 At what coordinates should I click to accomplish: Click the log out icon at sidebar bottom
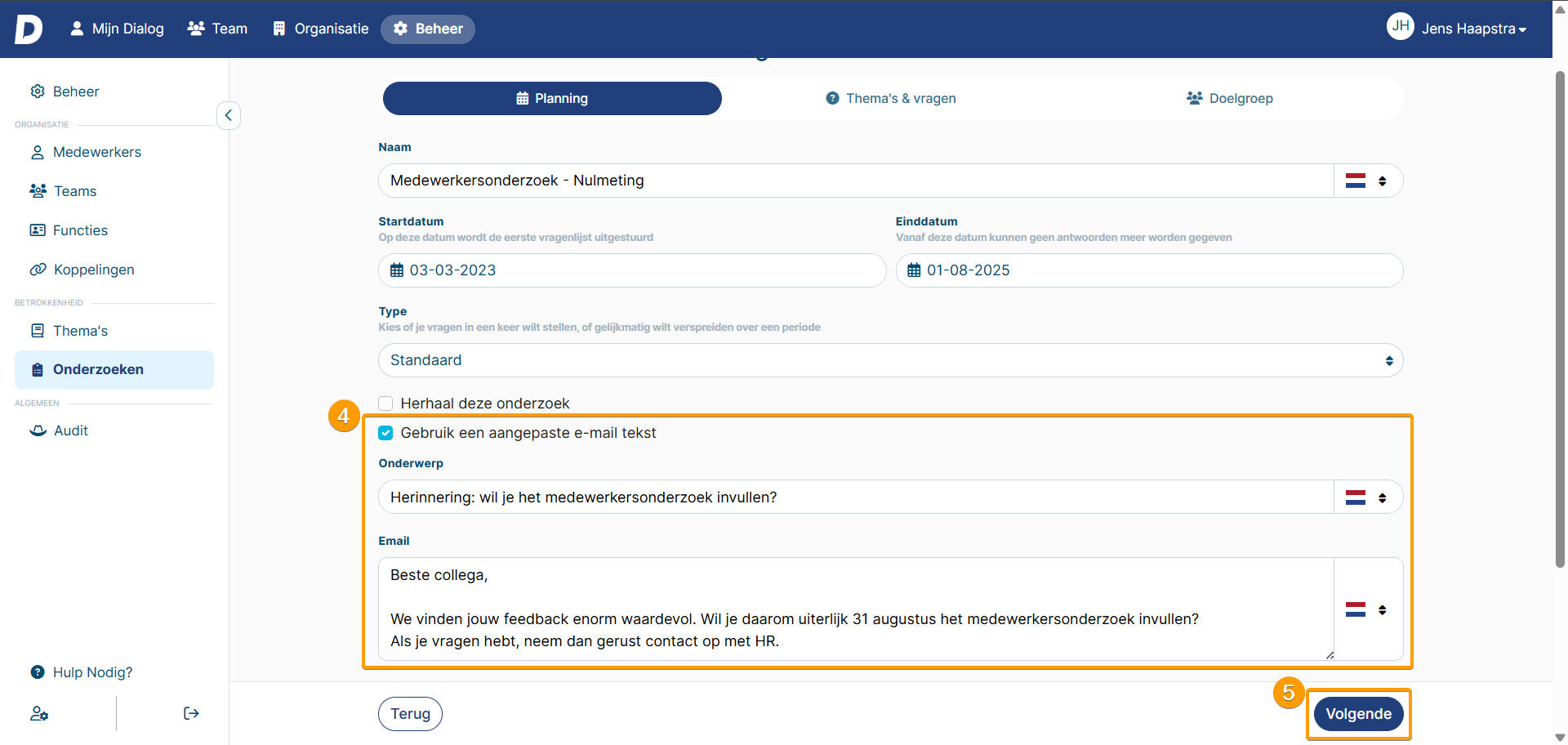click(x=191, y=714)
